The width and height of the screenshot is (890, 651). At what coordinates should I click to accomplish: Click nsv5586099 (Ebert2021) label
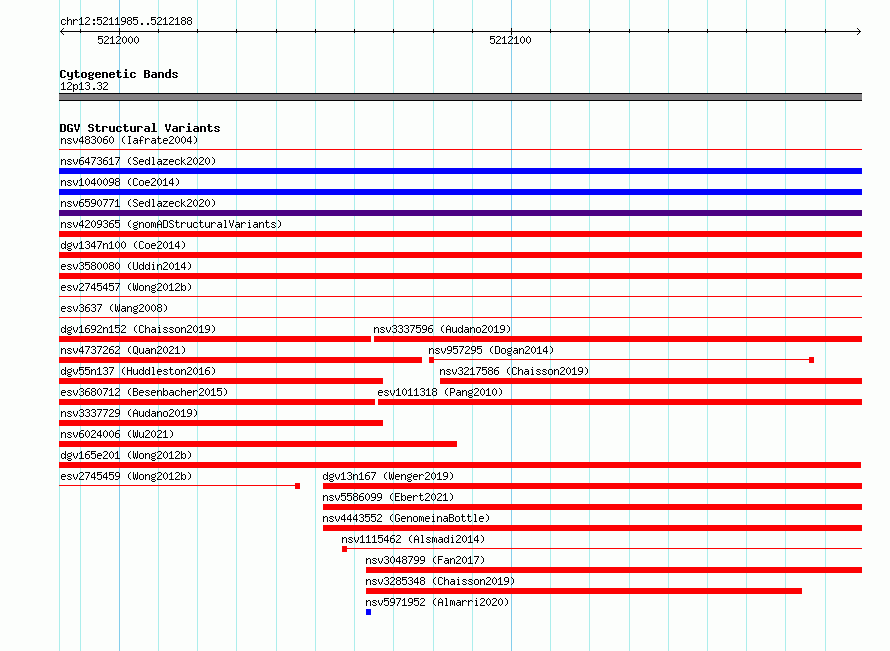[388, 497]
